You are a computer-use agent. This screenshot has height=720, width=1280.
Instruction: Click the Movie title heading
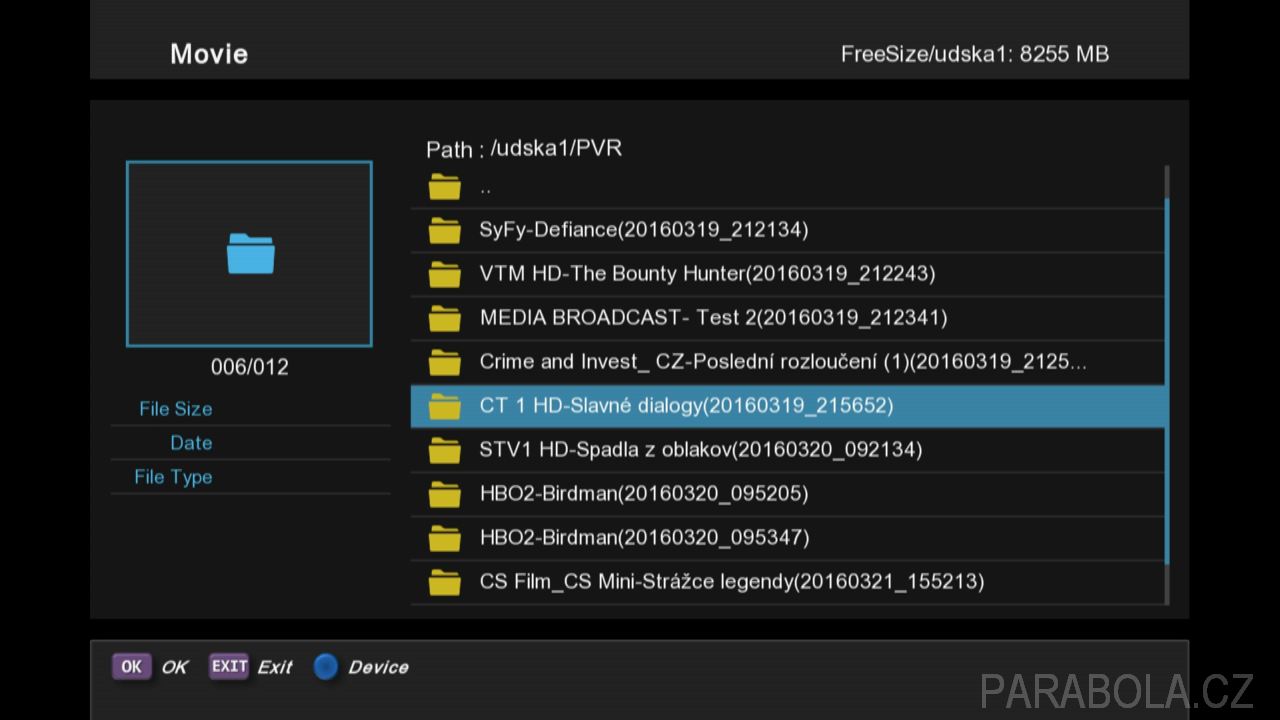click(209, 54)
